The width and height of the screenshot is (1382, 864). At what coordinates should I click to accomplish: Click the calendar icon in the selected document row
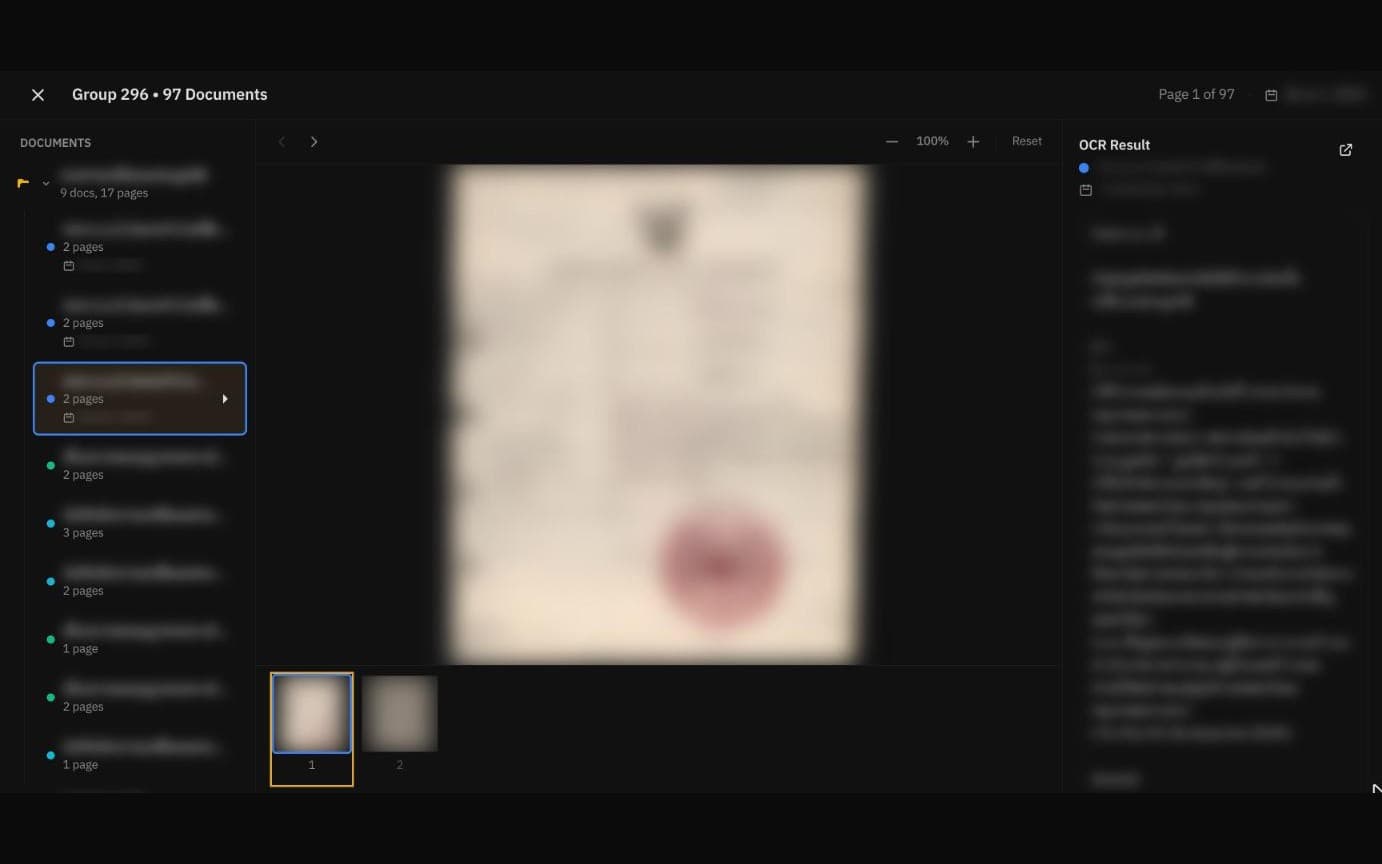69,418
